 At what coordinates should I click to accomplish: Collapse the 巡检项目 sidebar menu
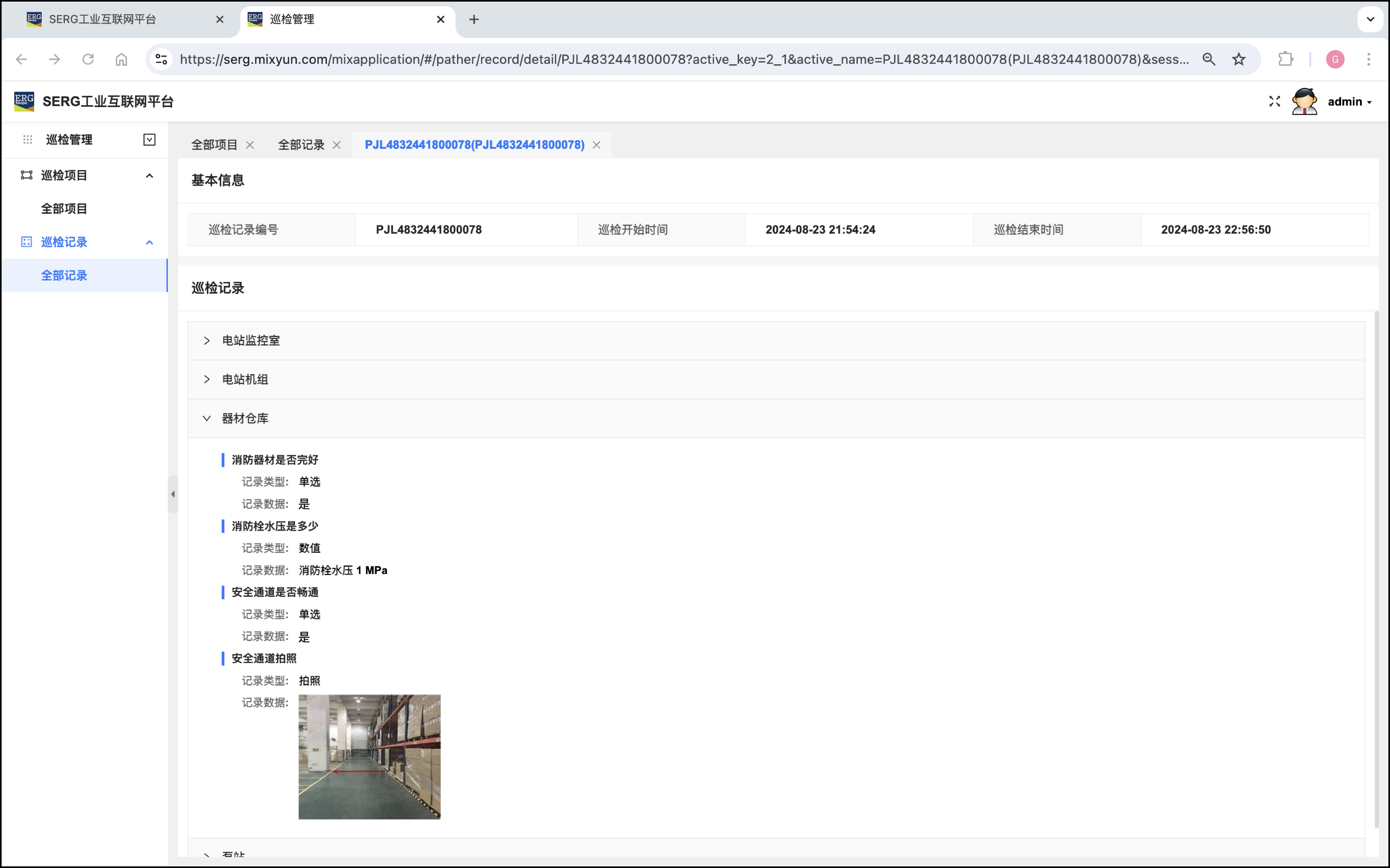[x=149, y=175]
